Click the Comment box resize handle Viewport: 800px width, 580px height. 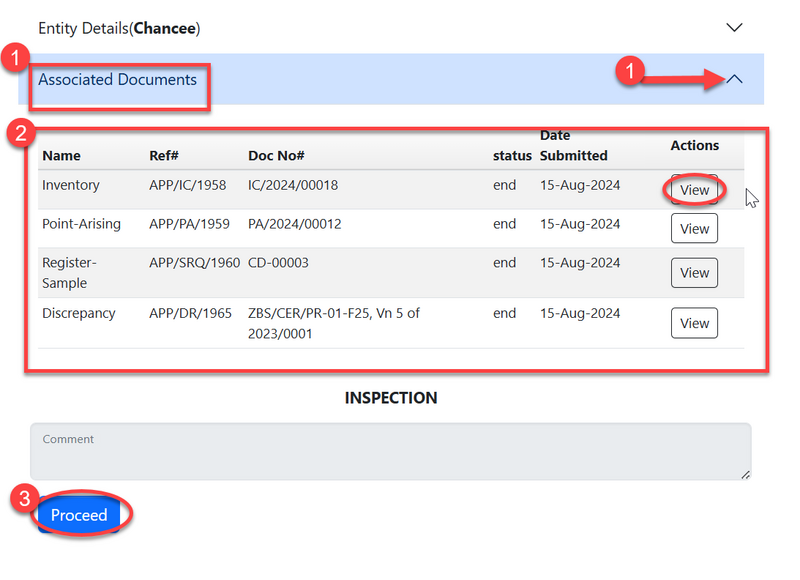click(745, 474)
